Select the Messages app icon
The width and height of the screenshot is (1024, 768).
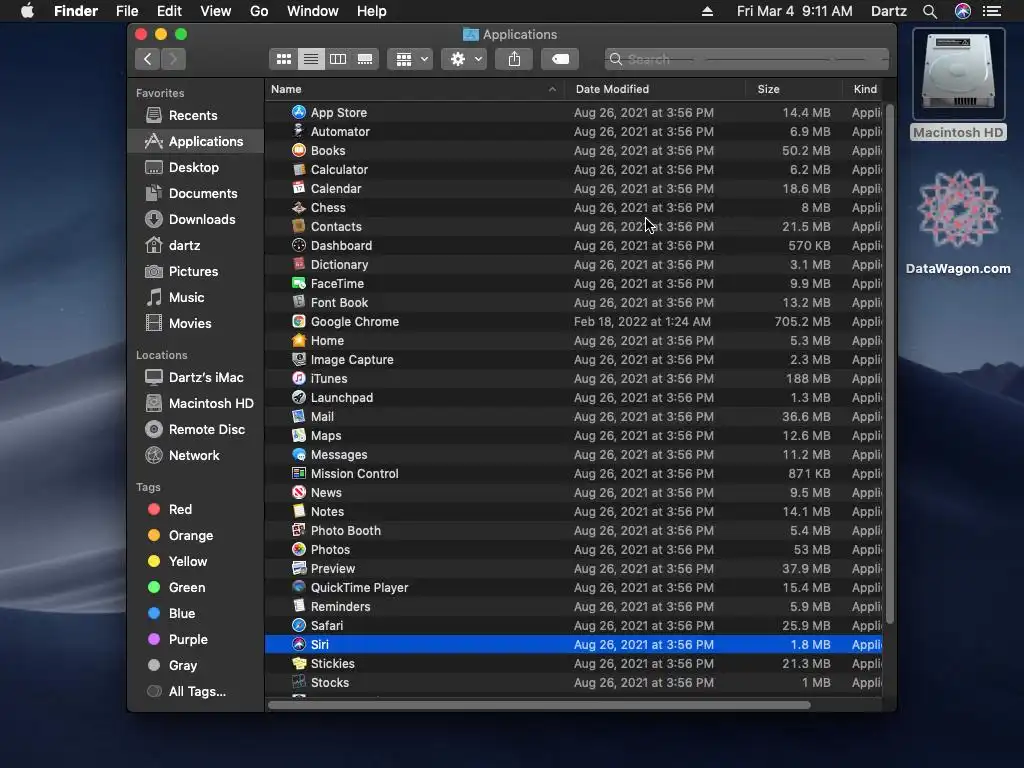click(x=298, y=455)
